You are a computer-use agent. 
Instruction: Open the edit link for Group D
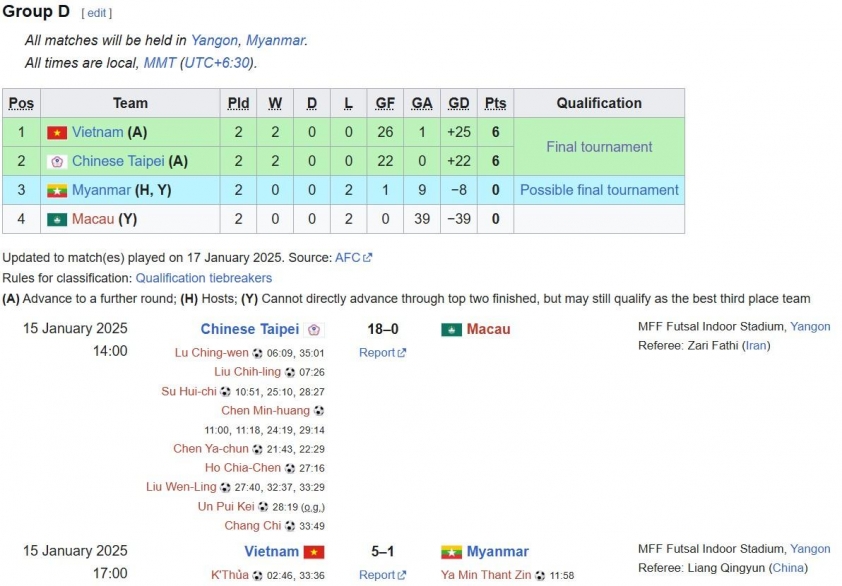pos(97,13)
